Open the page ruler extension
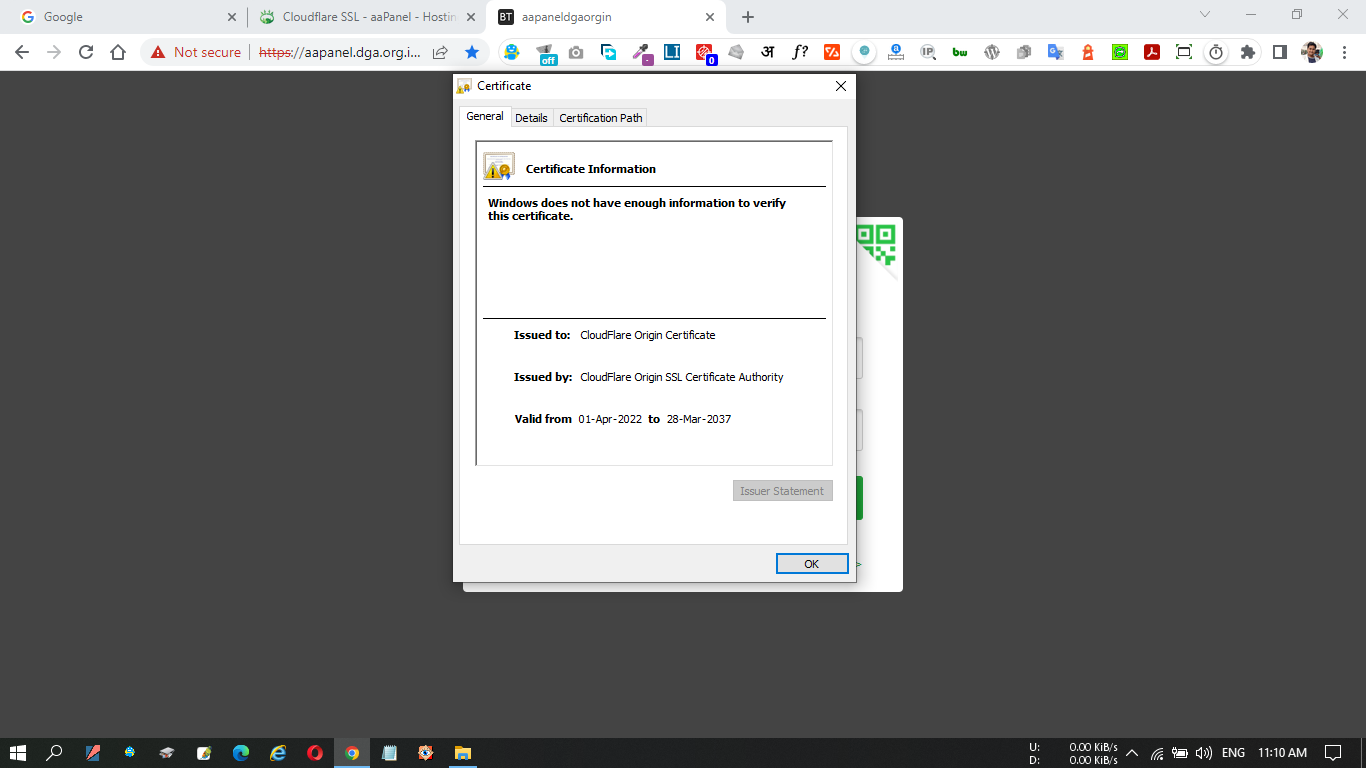1366x768 pixels. [896, 52]
